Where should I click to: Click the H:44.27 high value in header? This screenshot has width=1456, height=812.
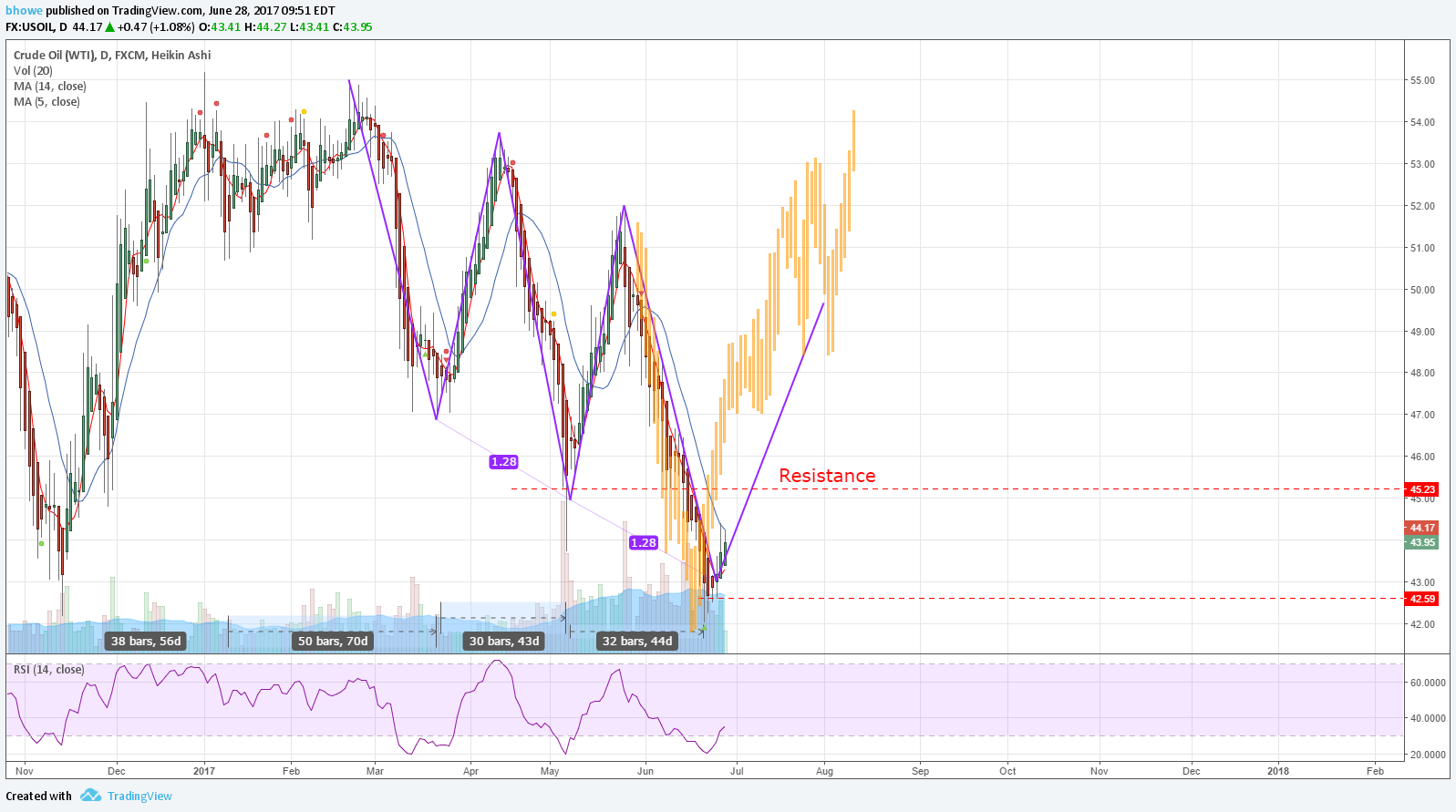coord(265,27)
